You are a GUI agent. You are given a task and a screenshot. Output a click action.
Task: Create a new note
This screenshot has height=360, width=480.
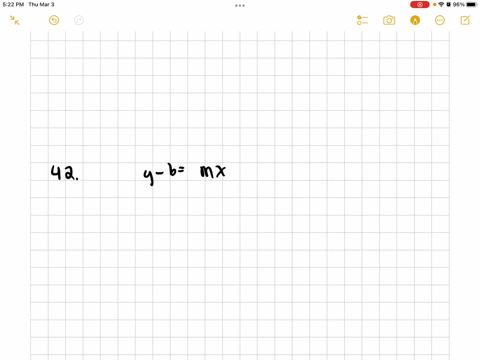(465, 20)
